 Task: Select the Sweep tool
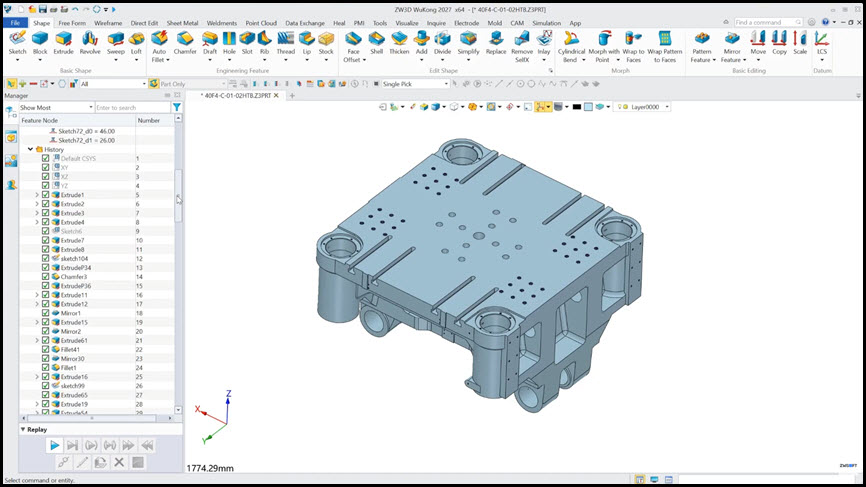(x=115, y=43)
